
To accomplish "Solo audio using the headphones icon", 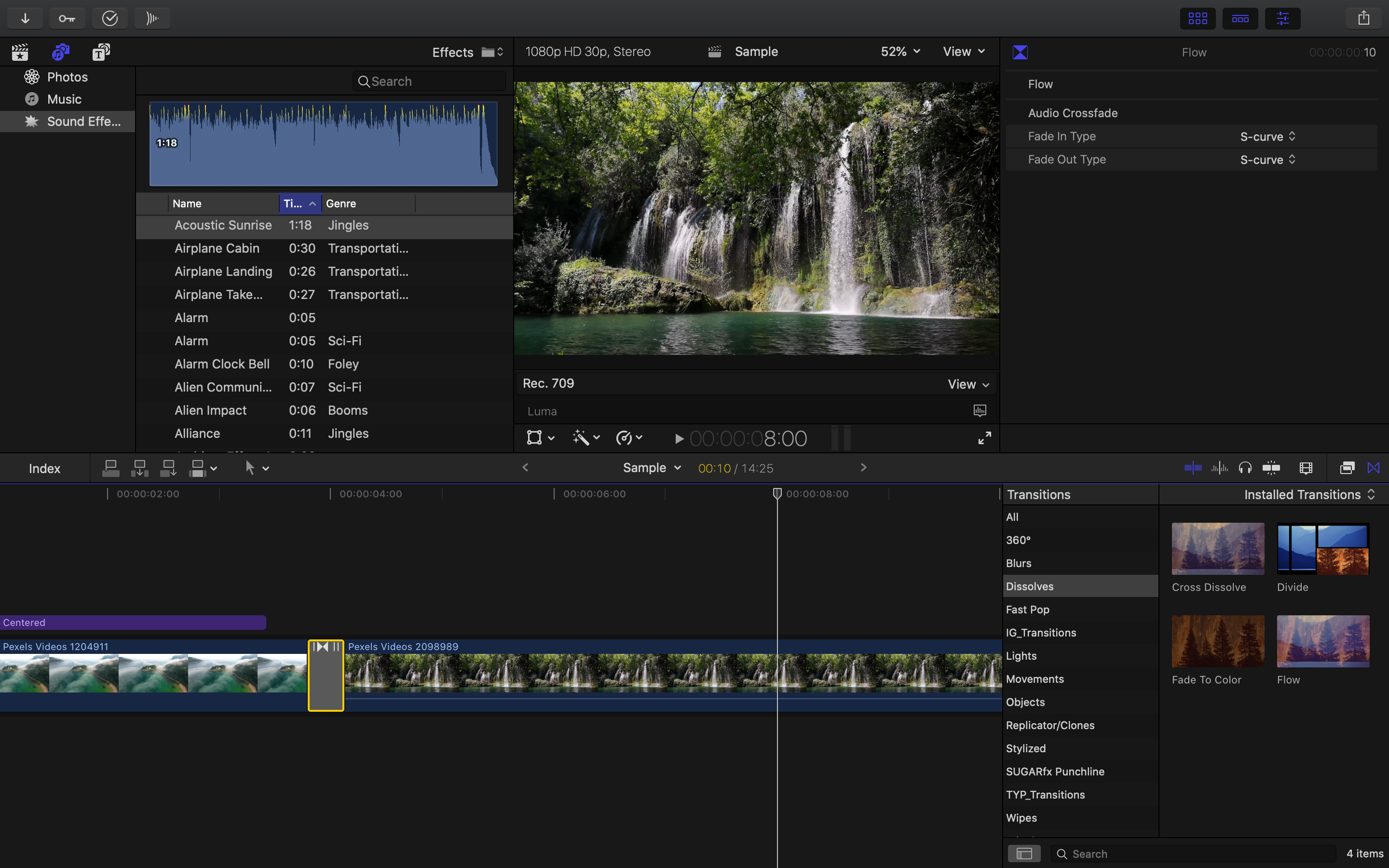I will point(1245,468).
